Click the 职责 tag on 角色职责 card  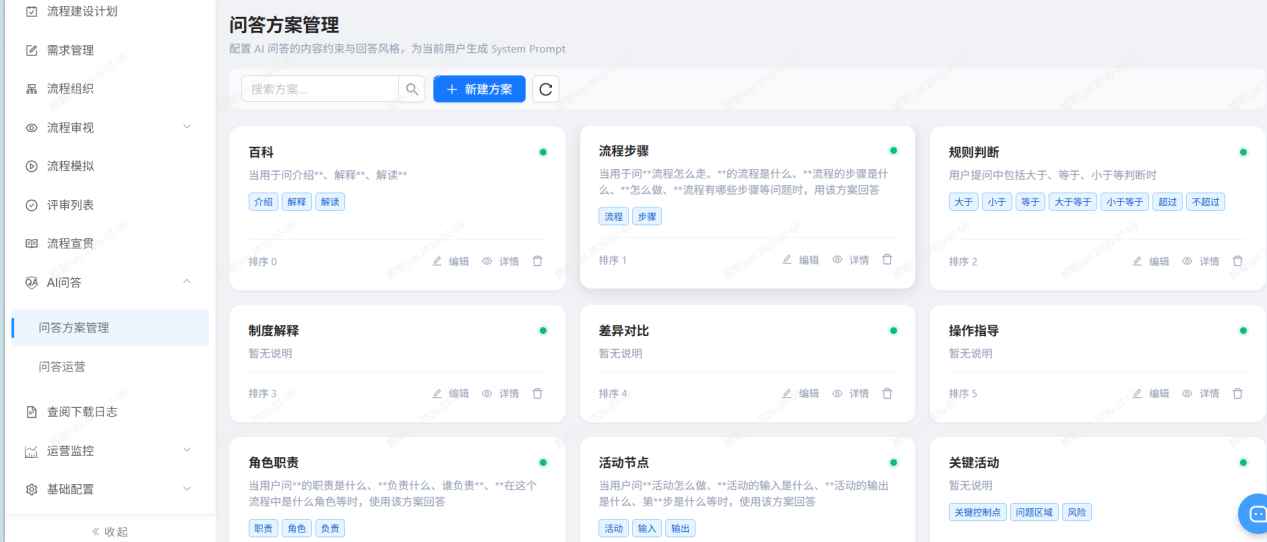264,528
